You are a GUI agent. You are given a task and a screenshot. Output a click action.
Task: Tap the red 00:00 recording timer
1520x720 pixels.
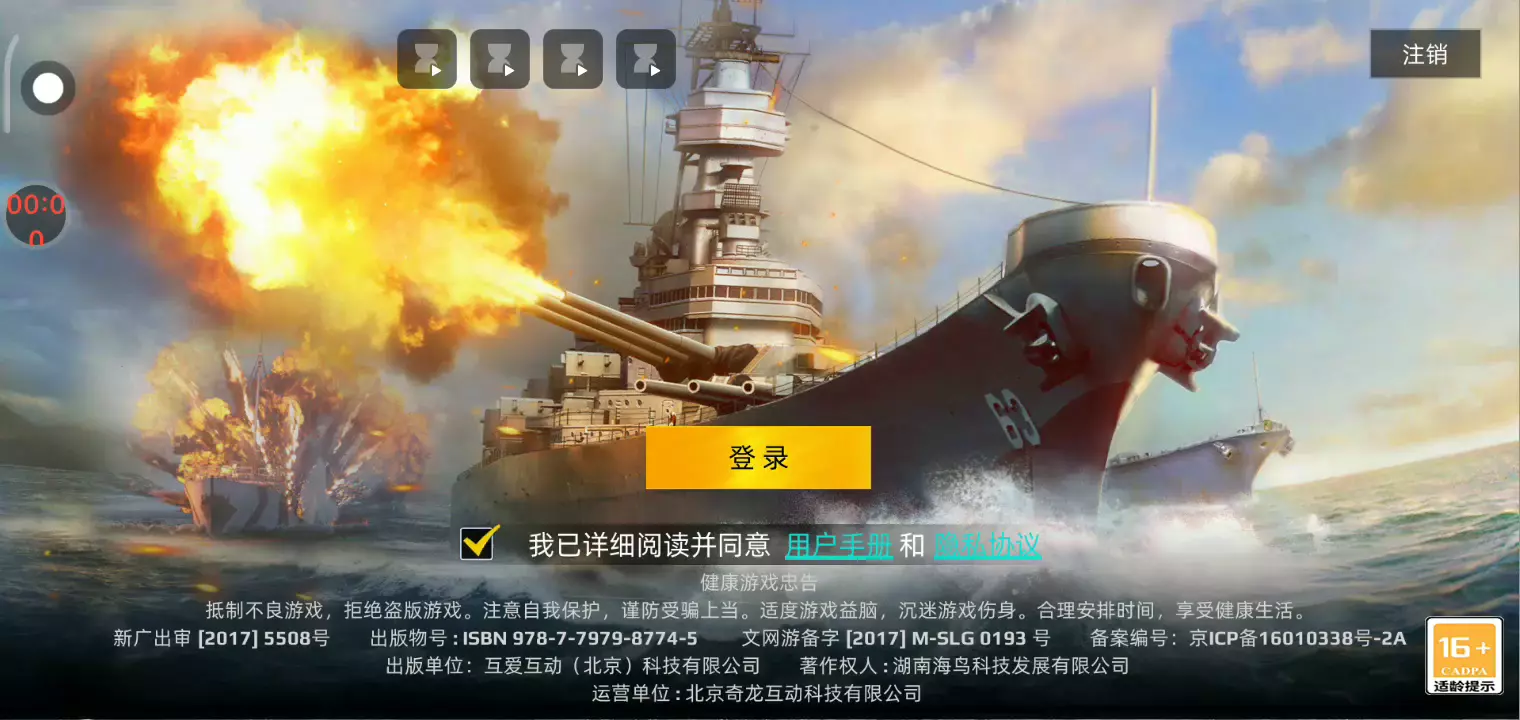[x=36, y=215]
